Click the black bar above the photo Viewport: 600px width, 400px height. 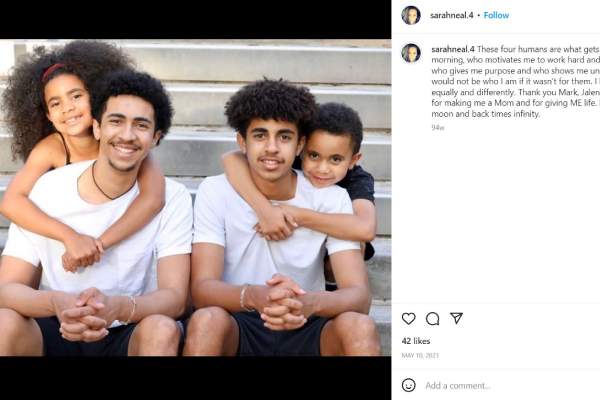coord(196,20)
